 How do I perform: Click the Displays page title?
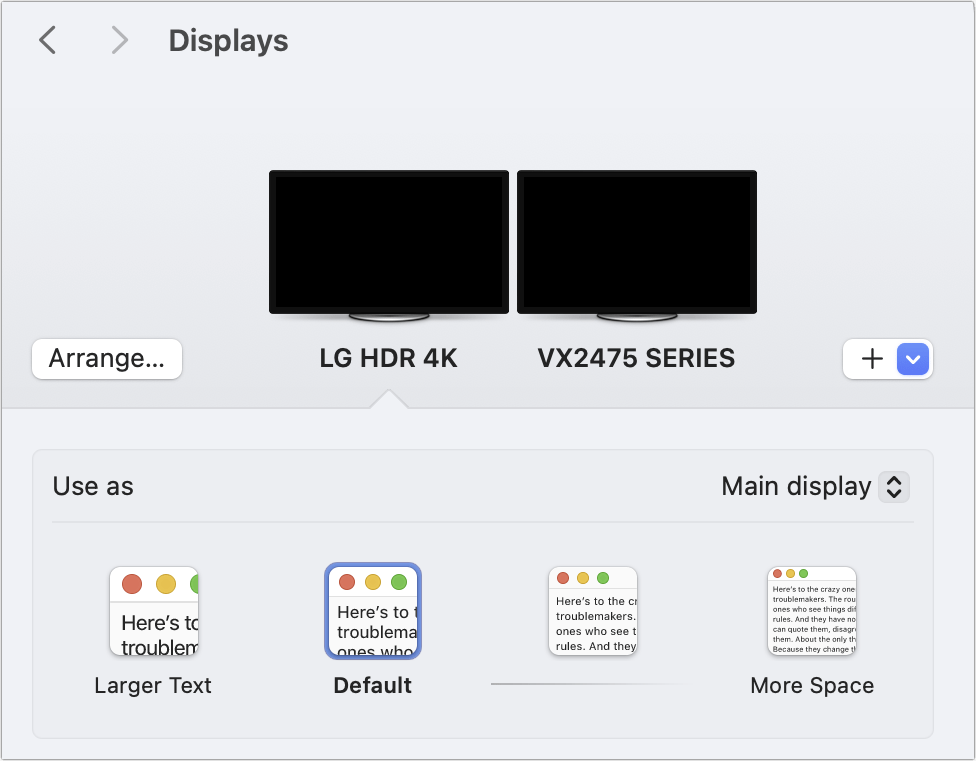pos(228,41)
